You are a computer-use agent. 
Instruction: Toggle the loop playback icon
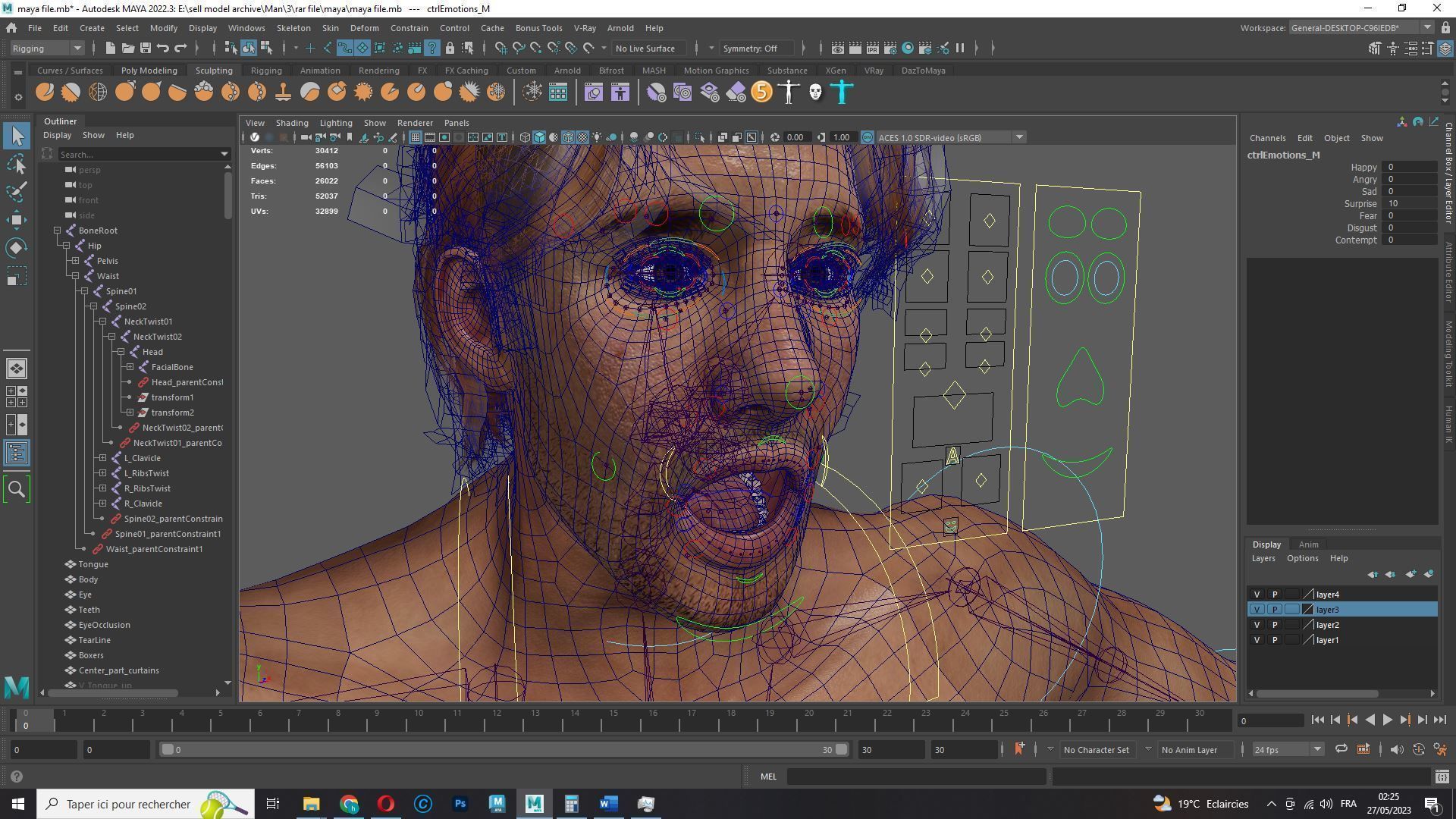tap(1341, 749)
